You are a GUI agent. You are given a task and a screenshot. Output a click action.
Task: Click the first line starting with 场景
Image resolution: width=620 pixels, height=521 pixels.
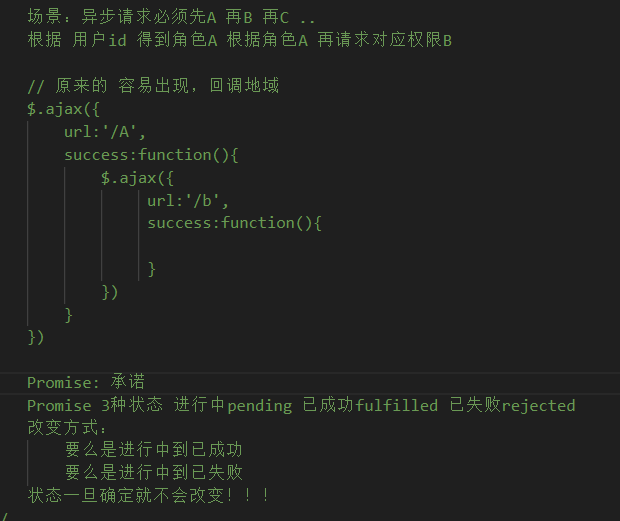171,17
